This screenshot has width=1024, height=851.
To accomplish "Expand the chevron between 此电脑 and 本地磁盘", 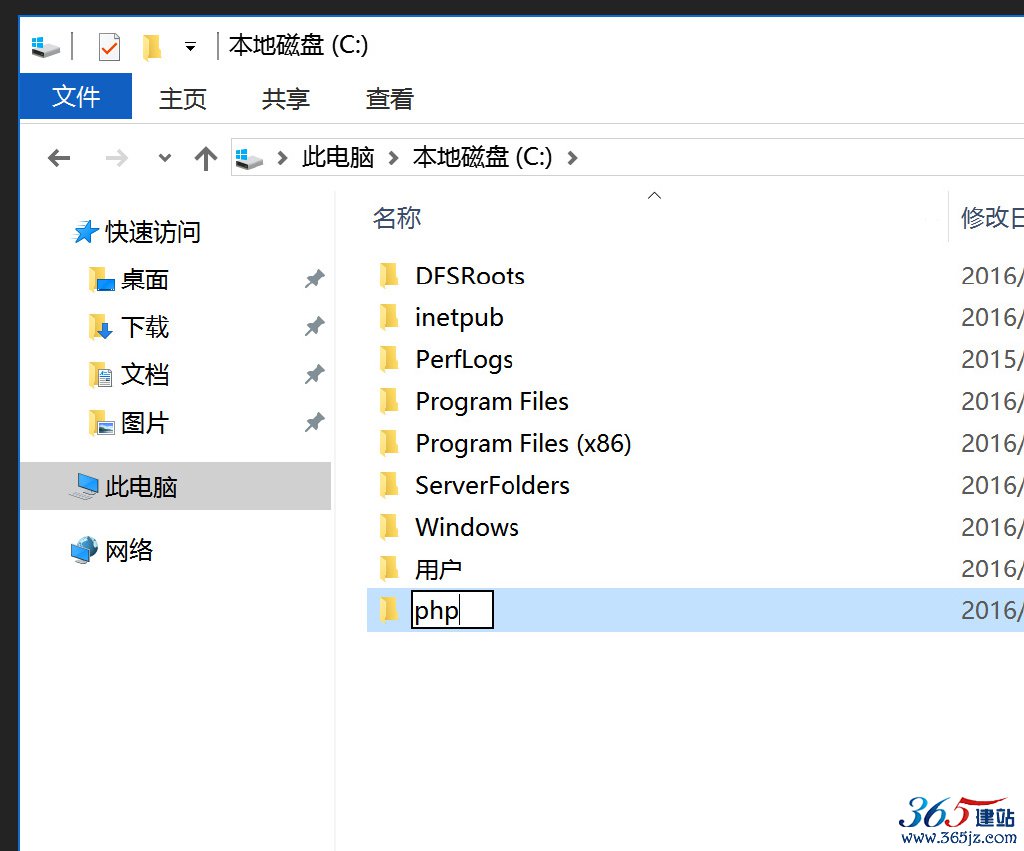I will (393, 158).
